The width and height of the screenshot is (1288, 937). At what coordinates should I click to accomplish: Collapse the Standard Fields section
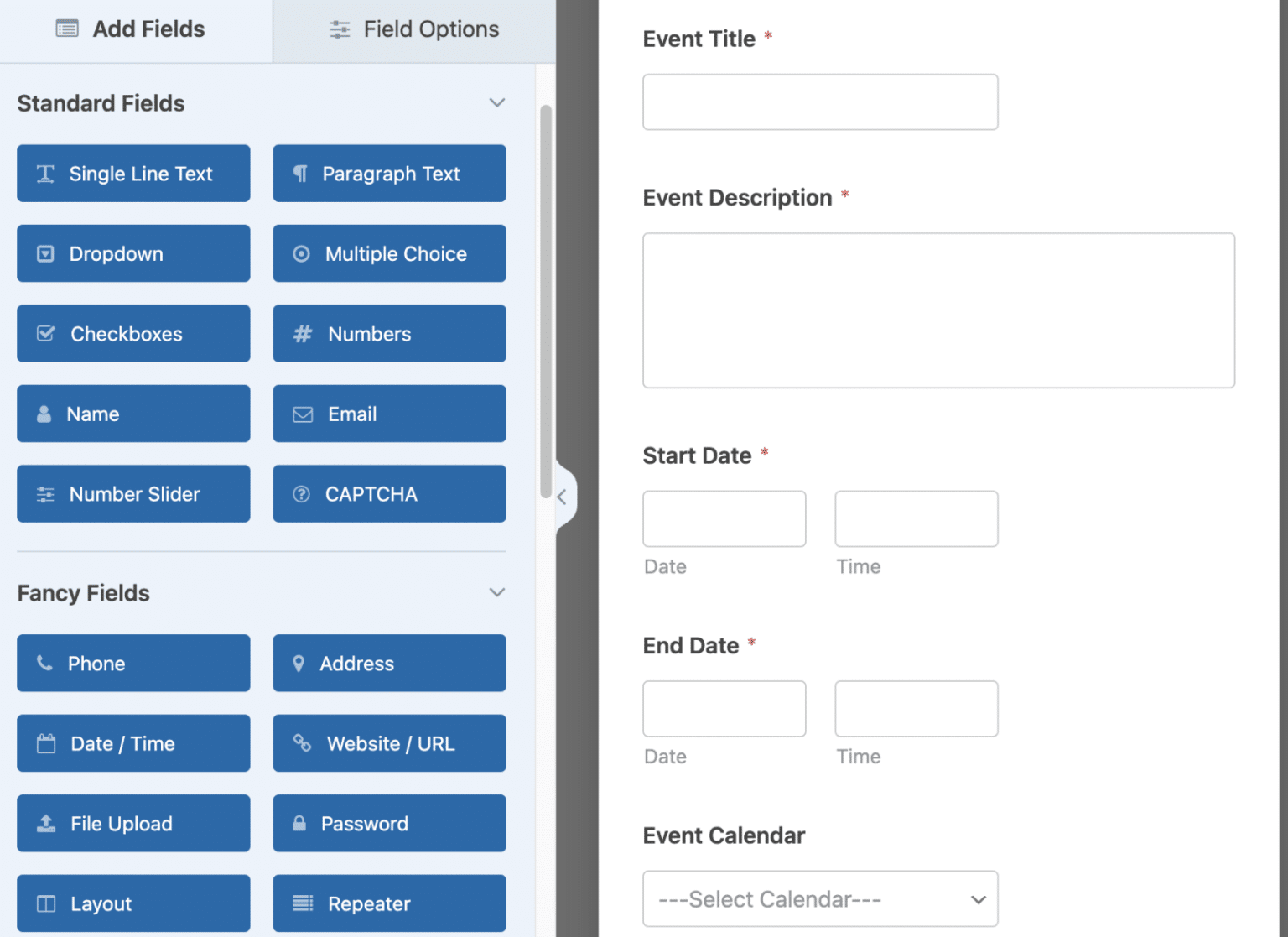496,102
